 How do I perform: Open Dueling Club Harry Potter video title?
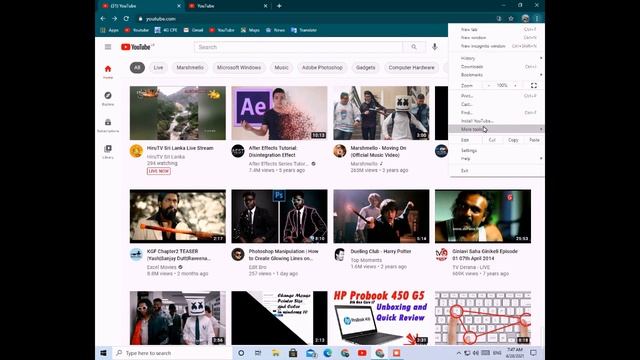click(x=381, y=251)
